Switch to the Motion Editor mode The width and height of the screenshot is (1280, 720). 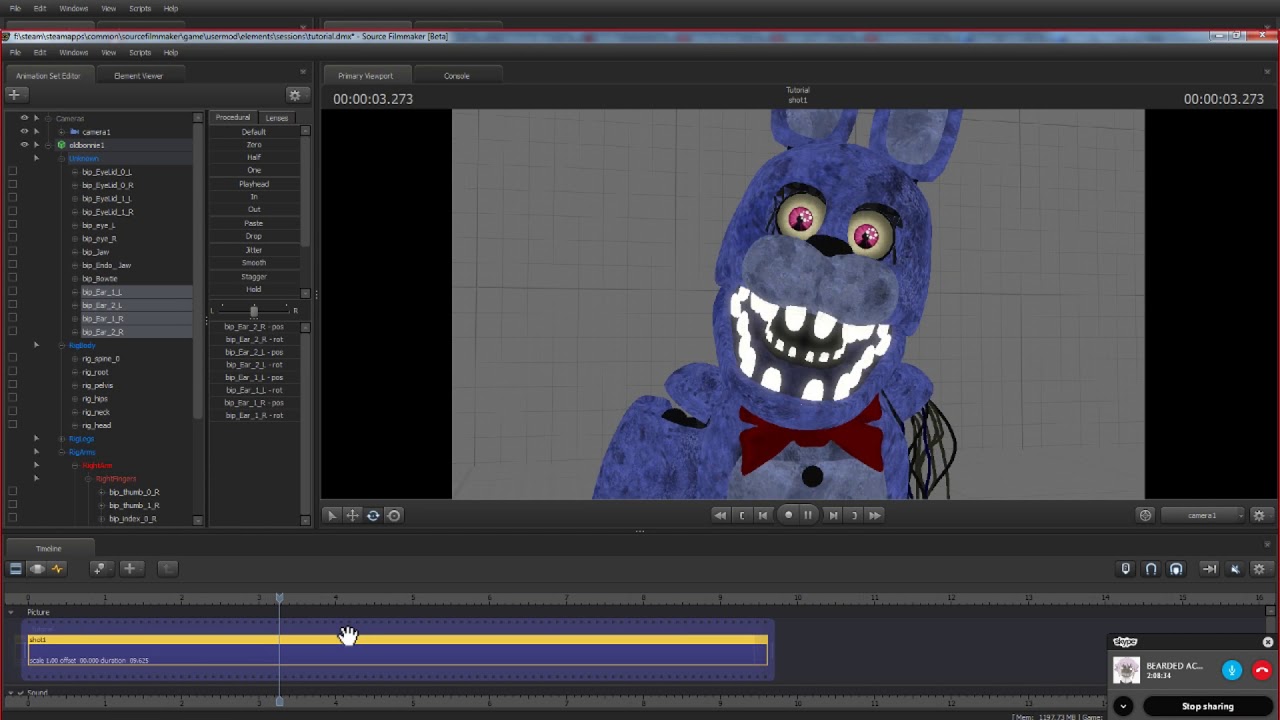click(x=37, y=568)
